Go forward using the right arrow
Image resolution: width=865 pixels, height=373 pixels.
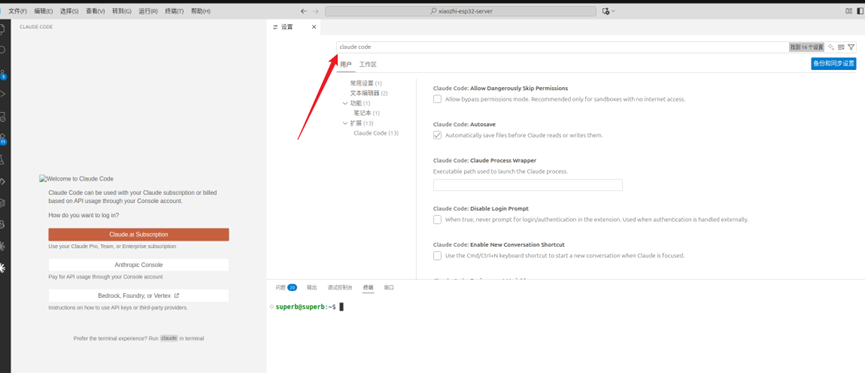coord(316,11)
